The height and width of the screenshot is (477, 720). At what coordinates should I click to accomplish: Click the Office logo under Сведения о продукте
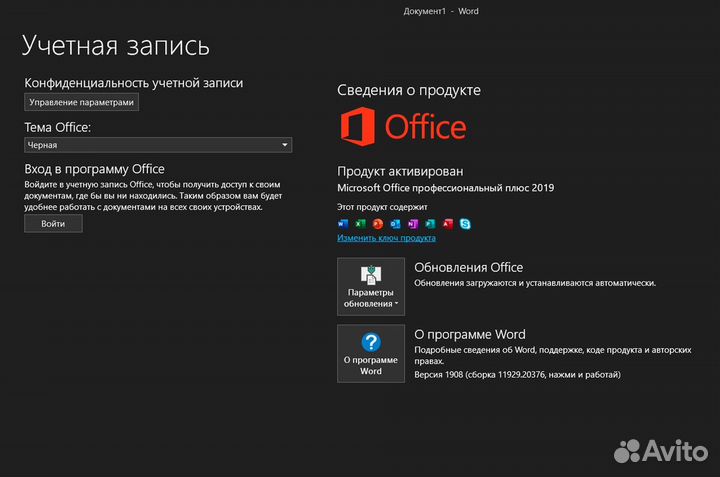[x=403, y=127]
